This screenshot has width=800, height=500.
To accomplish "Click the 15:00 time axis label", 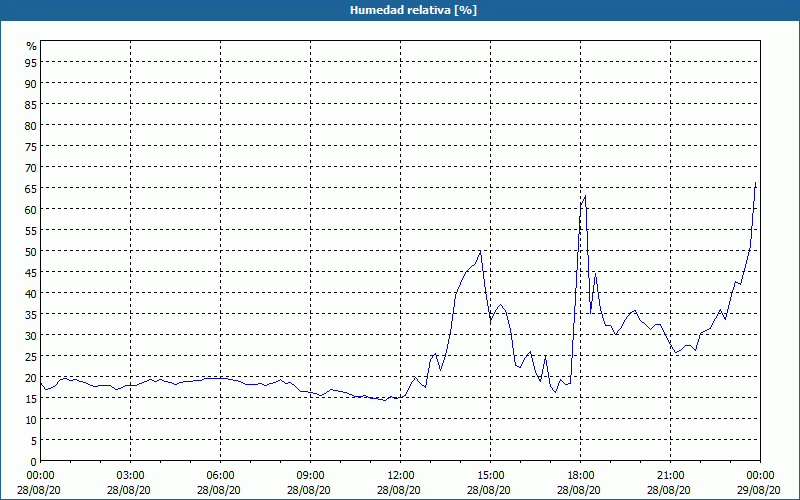I will [490, 476].
